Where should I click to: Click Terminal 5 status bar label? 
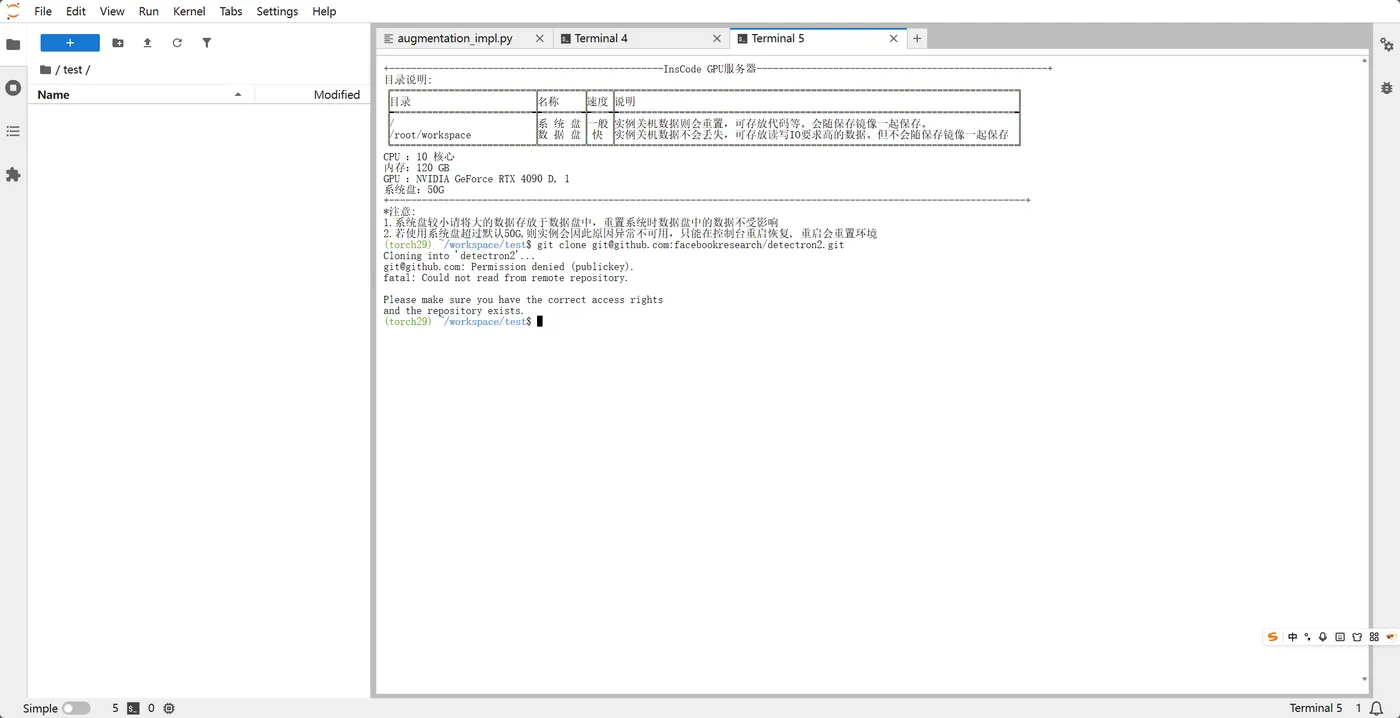click(1316, 708)
